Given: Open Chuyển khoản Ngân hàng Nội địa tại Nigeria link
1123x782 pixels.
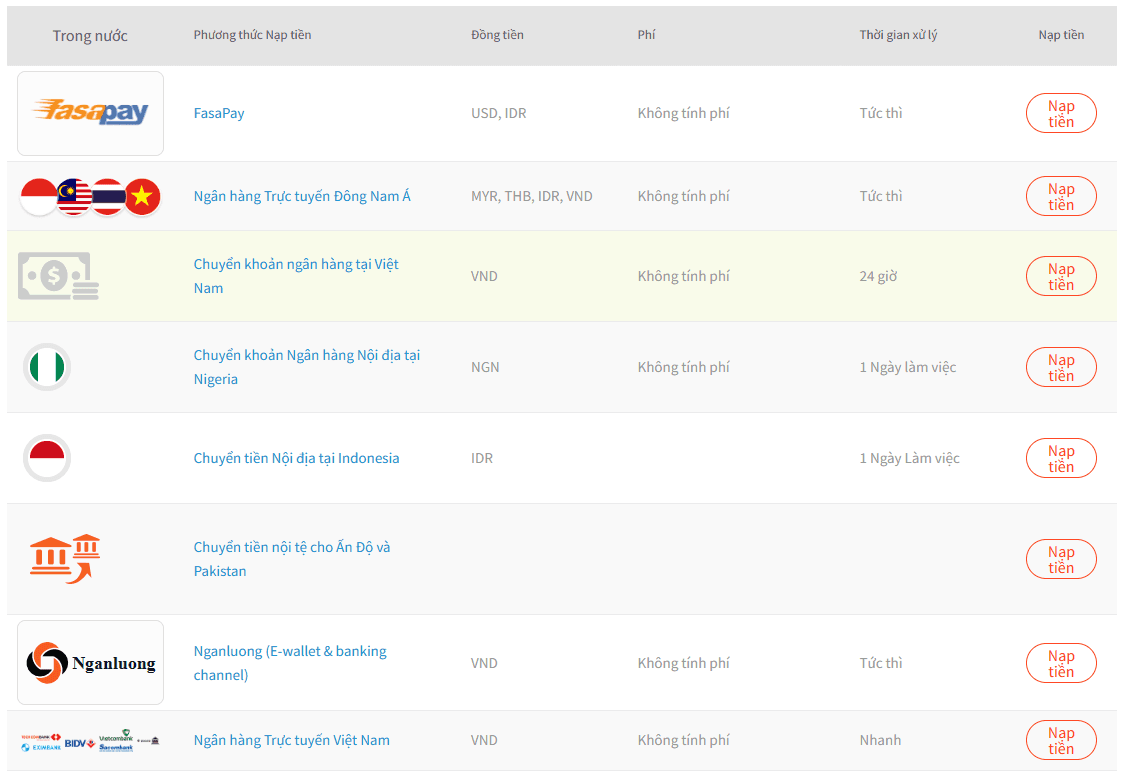Looking at the screenshot, I should click(307, 367).
